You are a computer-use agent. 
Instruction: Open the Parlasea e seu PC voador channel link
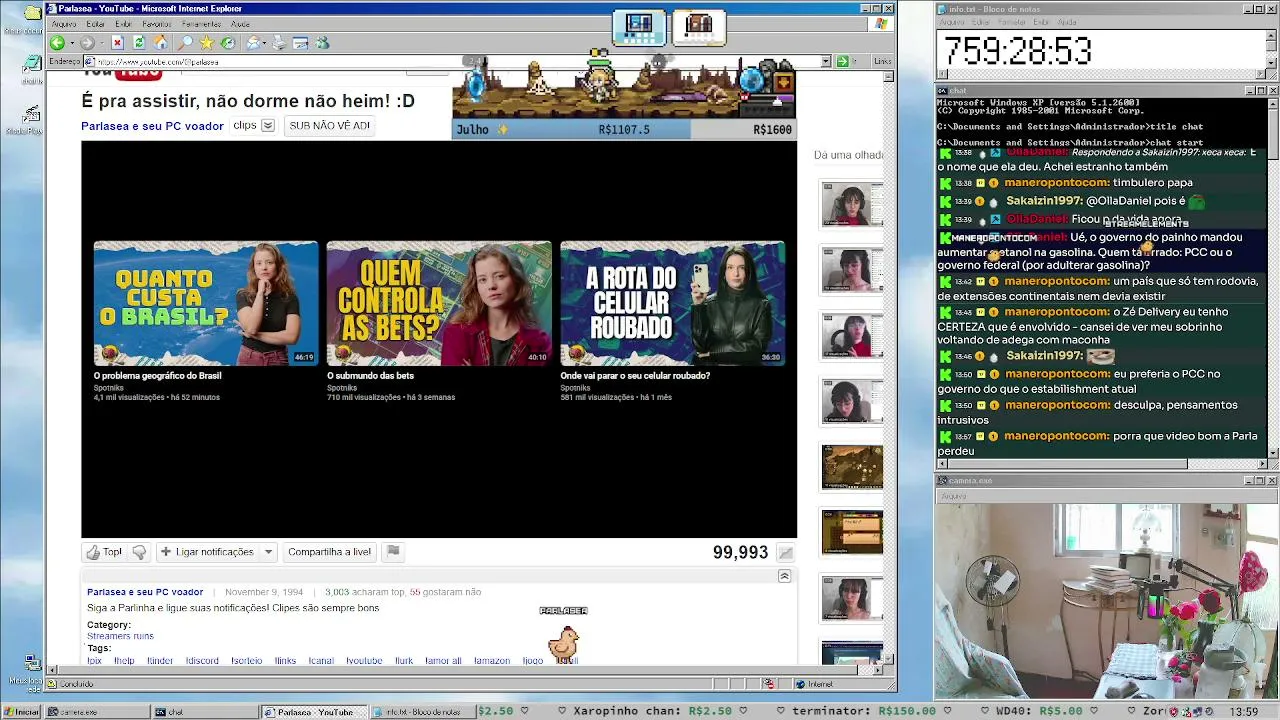[152, 126]
